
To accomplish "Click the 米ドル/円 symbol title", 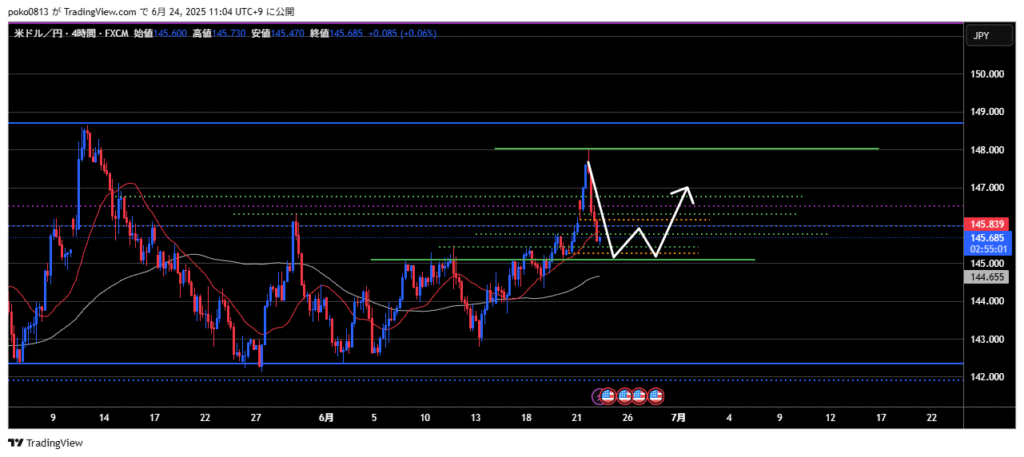I will click(x=38, y=33).
